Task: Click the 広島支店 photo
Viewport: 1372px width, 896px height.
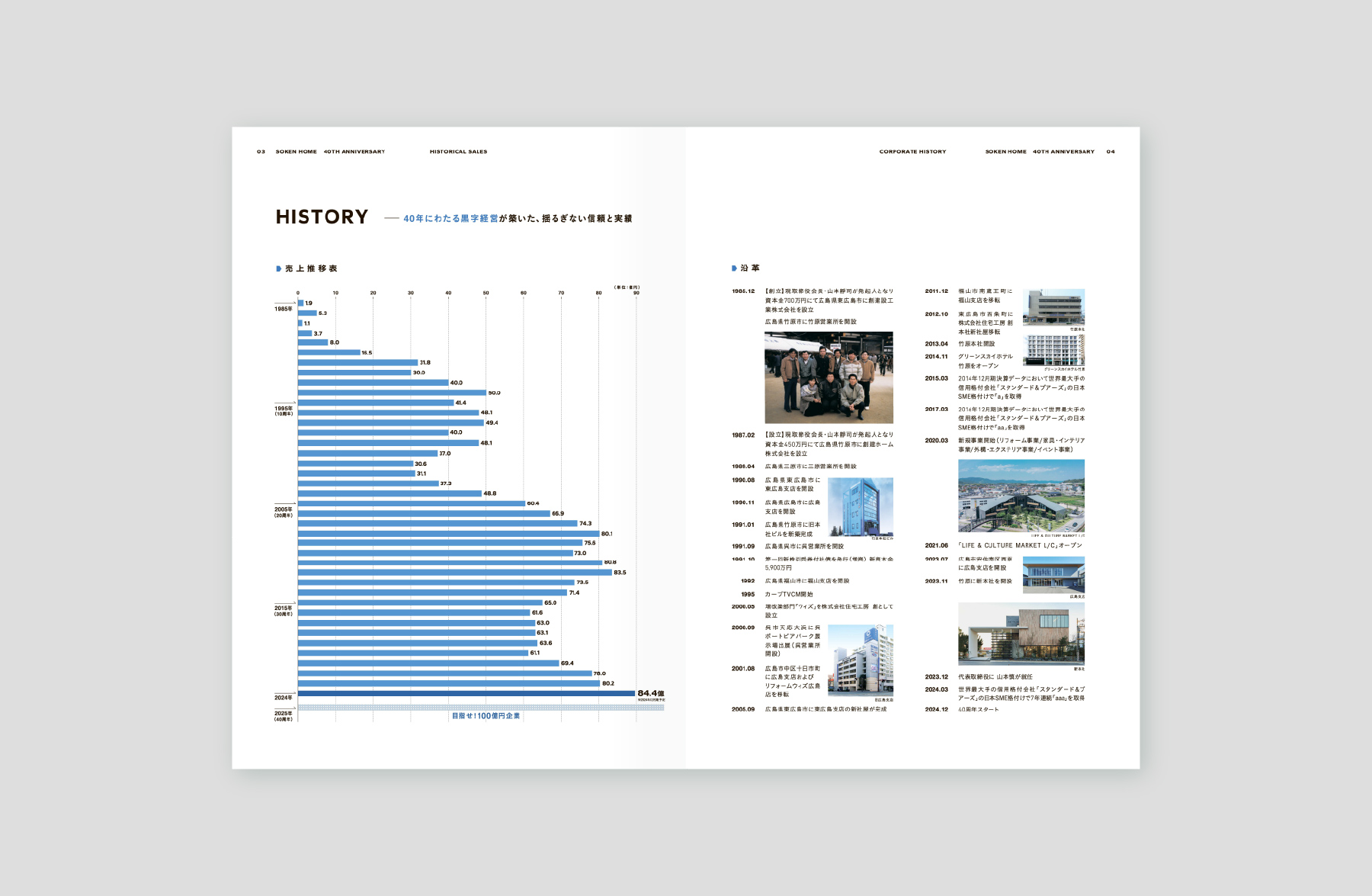Action: click(1053, 575)
